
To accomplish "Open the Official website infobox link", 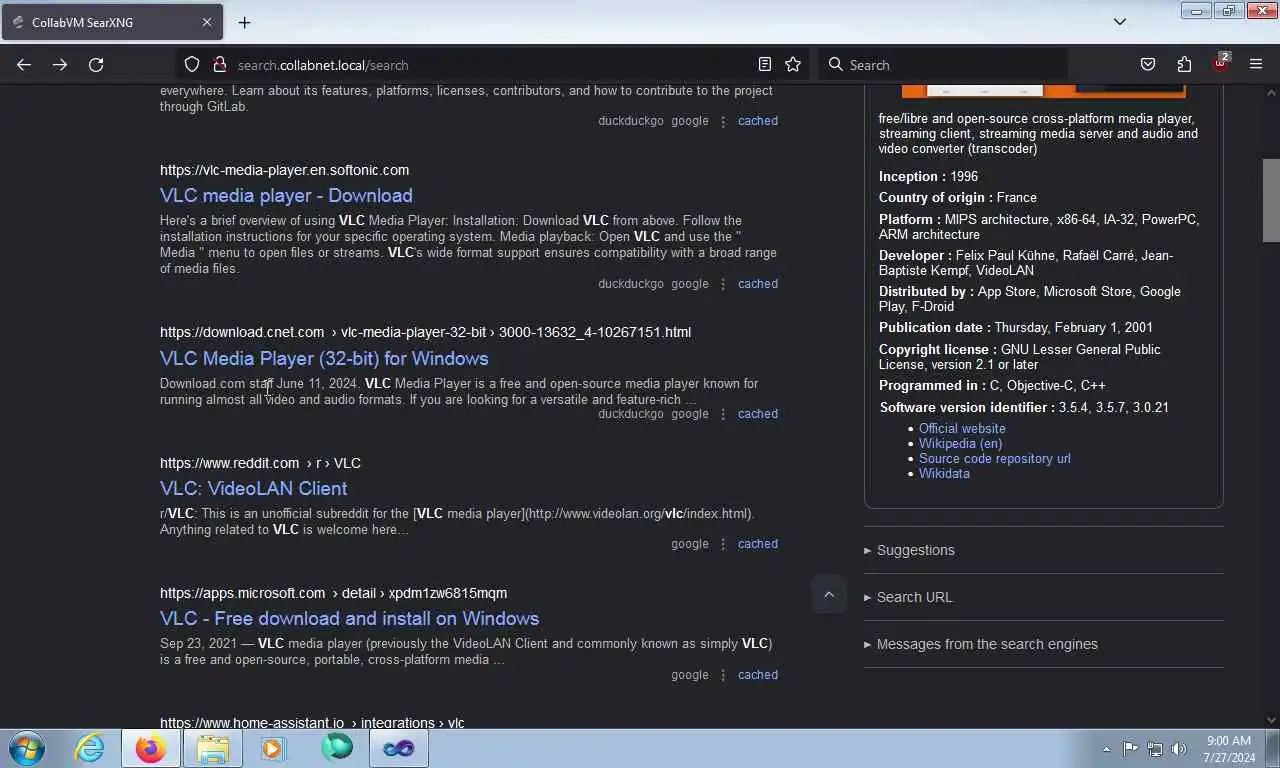I will click(x=962, y=428).
